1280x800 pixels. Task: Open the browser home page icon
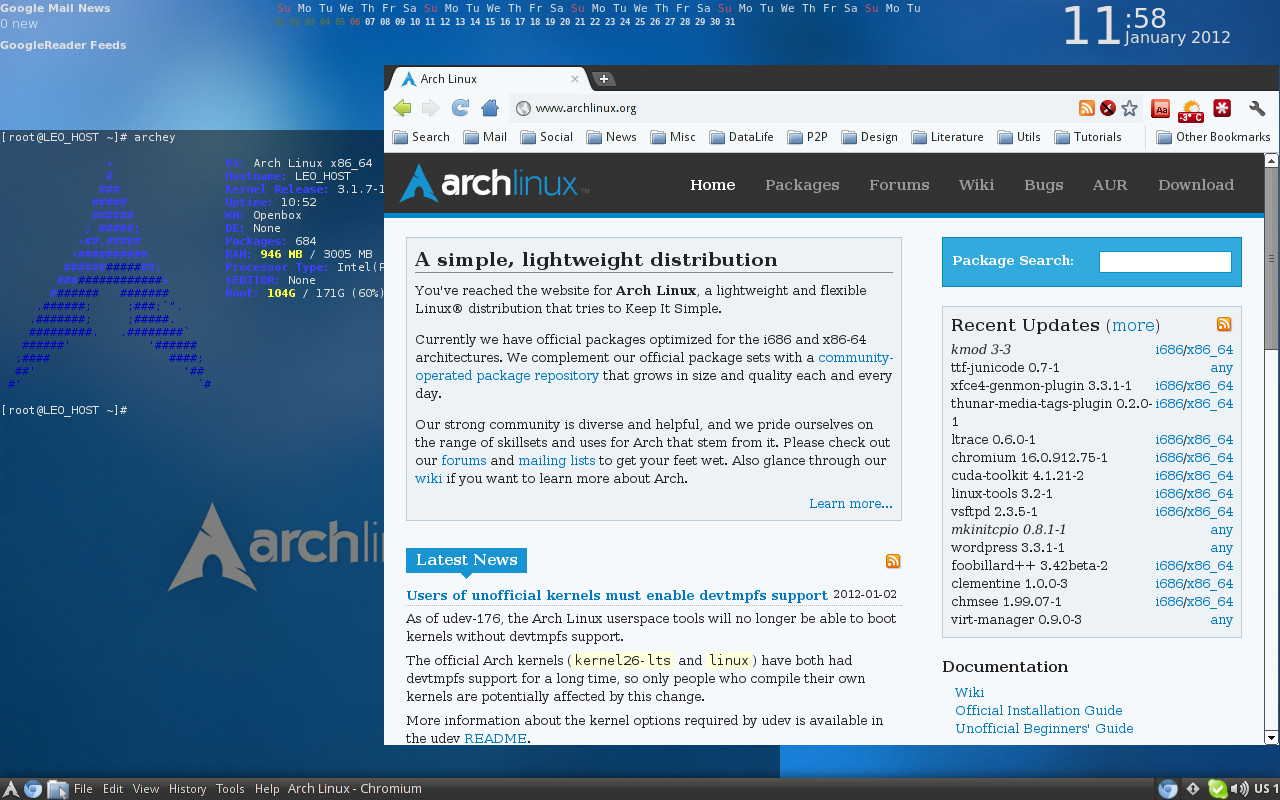tap(489, 108)
